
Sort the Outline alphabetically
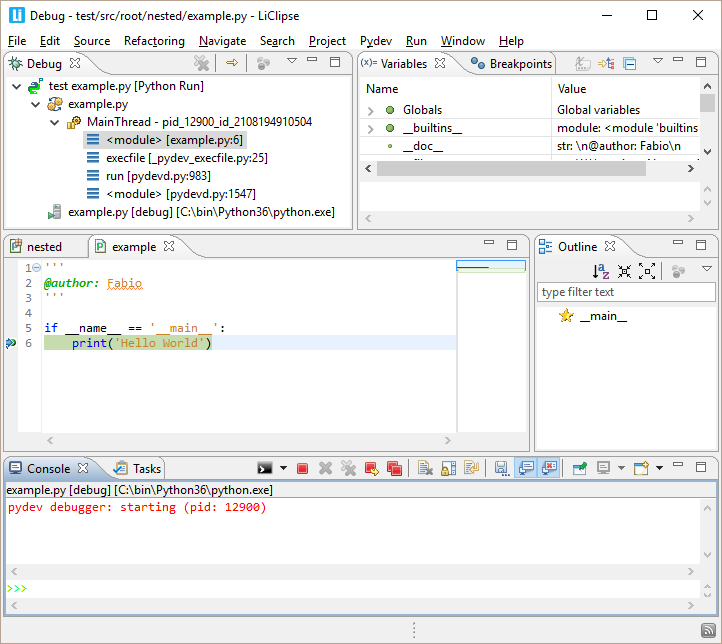[x=600, y=271]
